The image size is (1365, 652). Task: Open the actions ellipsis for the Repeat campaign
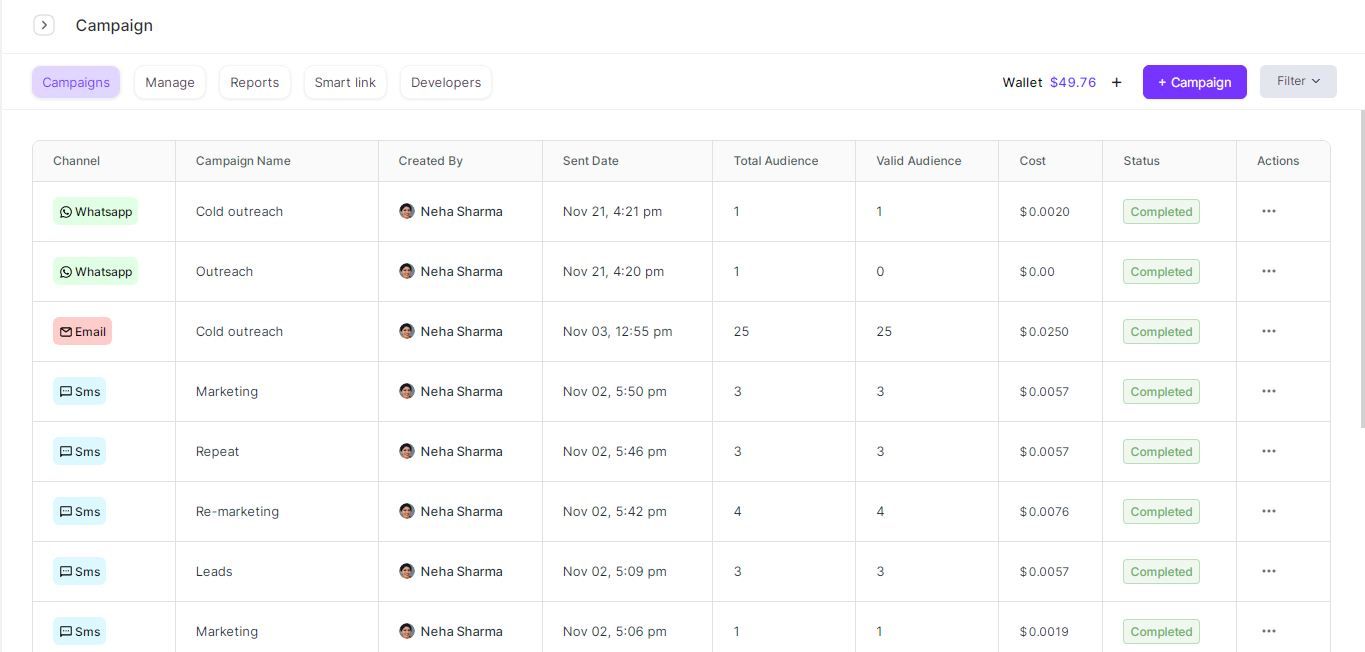click(1268, 451)
